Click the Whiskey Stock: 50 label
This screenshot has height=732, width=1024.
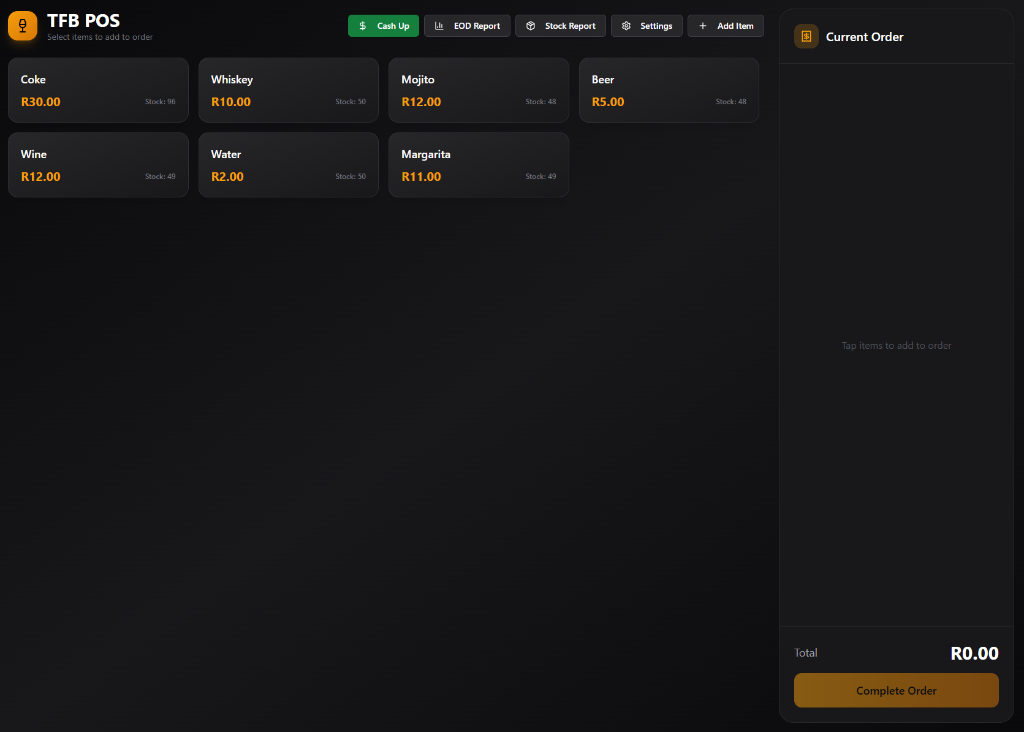pos(351,102)
